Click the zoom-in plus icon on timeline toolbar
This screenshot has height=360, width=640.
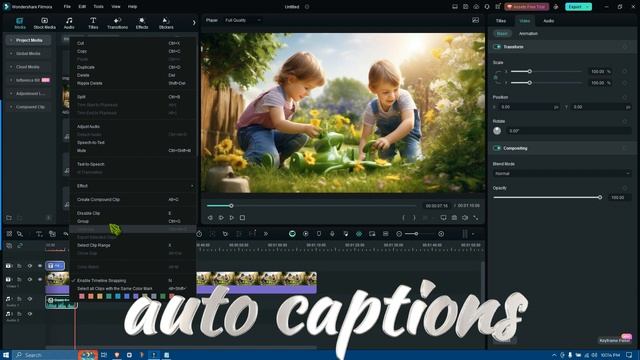441,234
